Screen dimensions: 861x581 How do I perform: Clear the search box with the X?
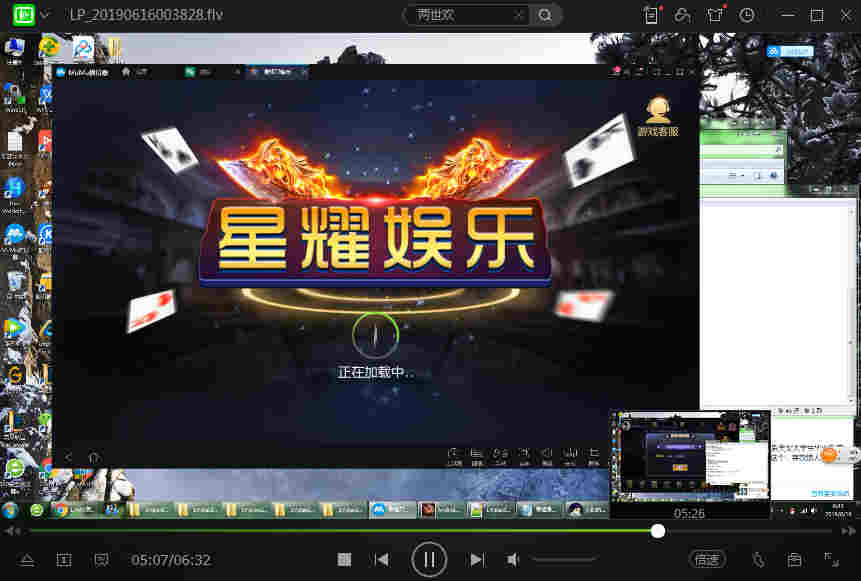pyautogui.click(x=518, y=15)
